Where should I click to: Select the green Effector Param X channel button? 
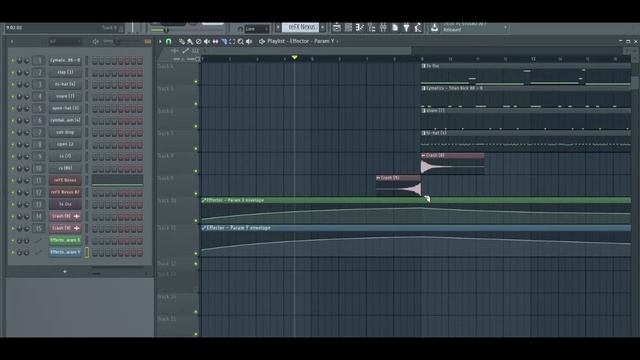pyautogui.click(x=65, y=240)
